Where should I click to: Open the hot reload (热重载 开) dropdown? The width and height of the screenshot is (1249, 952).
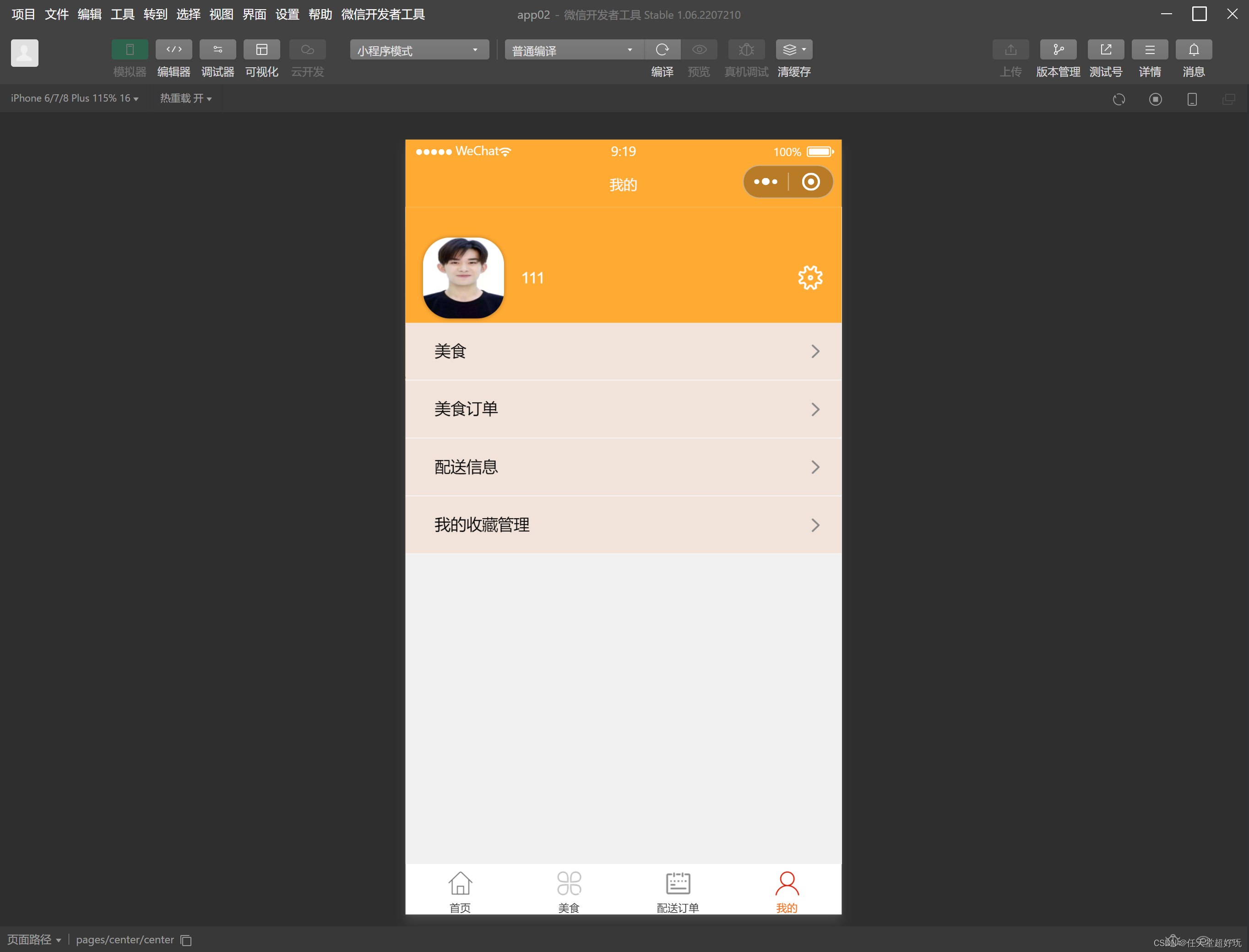tap(186, 98)
